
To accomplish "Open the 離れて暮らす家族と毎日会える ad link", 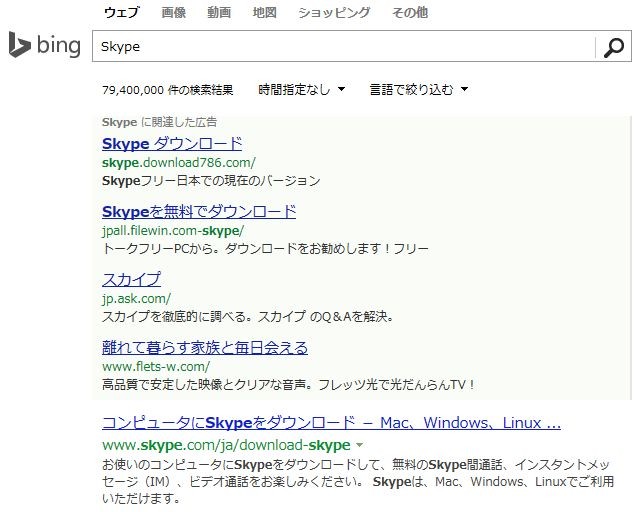I will click(205, 347).
